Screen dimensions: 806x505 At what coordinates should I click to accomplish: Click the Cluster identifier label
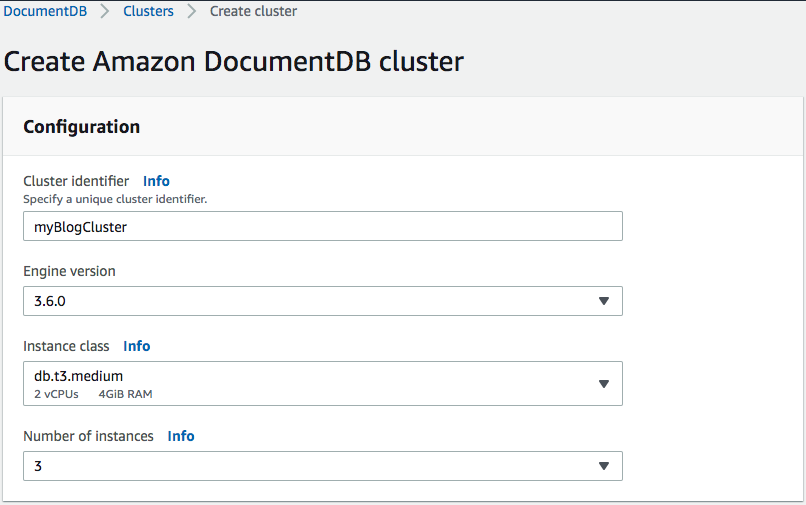(x=76, y=181)
